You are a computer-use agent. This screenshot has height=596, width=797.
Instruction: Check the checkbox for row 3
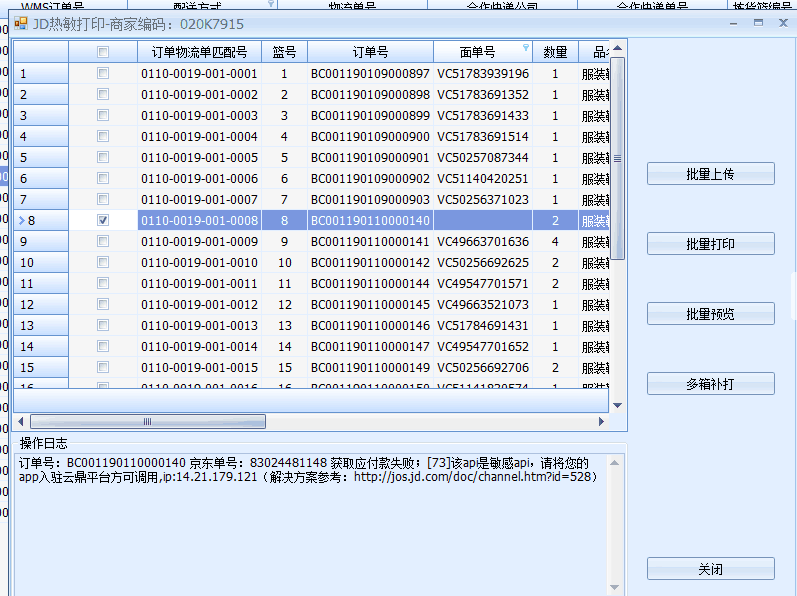103,115
